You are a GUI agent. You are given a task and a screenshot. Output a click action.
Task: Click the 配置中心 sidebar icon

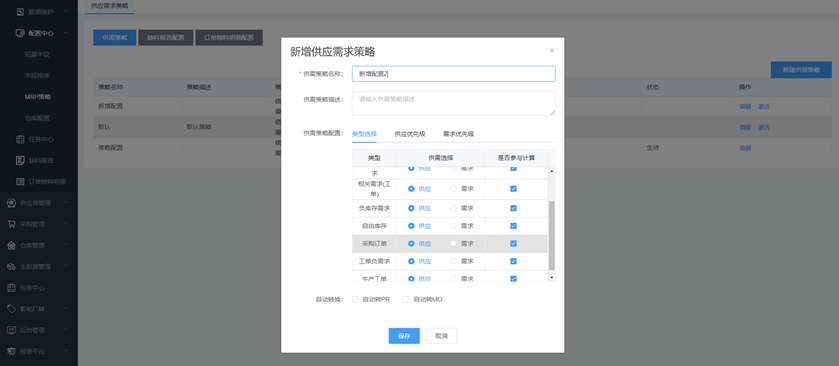point(20,33)
